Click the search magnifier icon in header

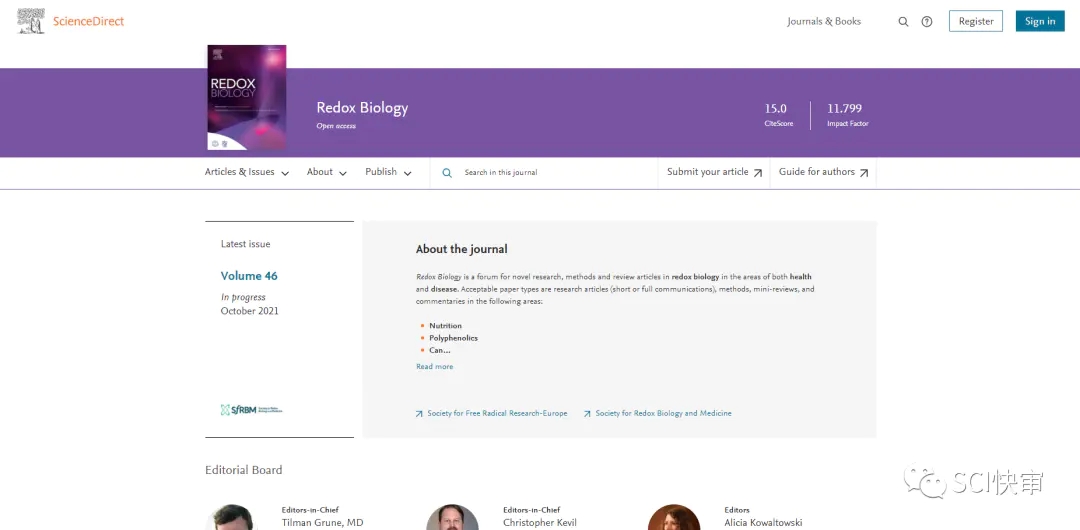[903, 21]
